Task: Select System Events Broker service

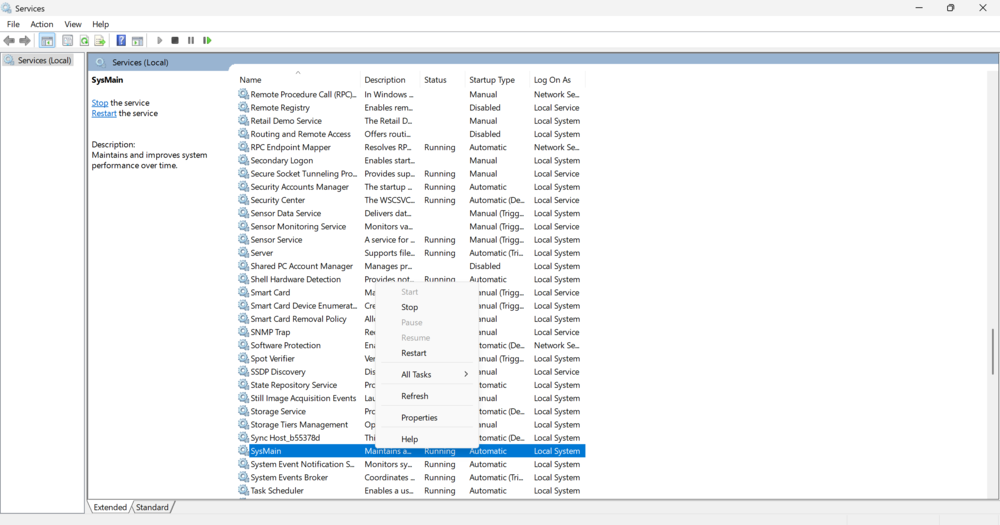Action: 410,477
